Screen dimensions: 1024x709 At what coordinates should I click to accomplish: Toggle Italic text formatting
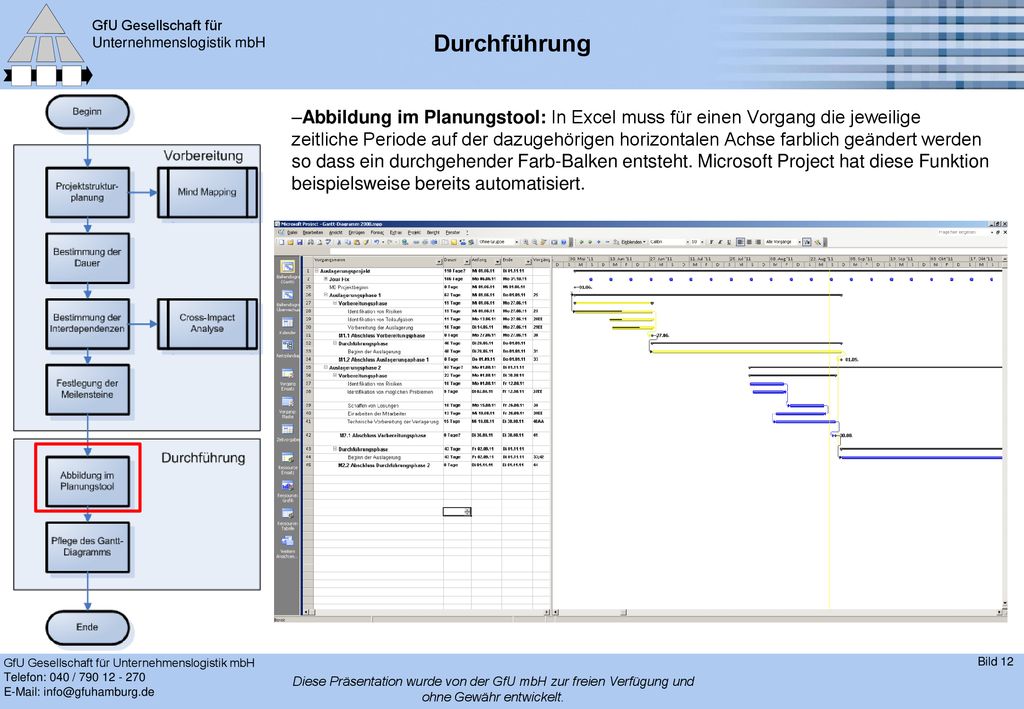720,242
